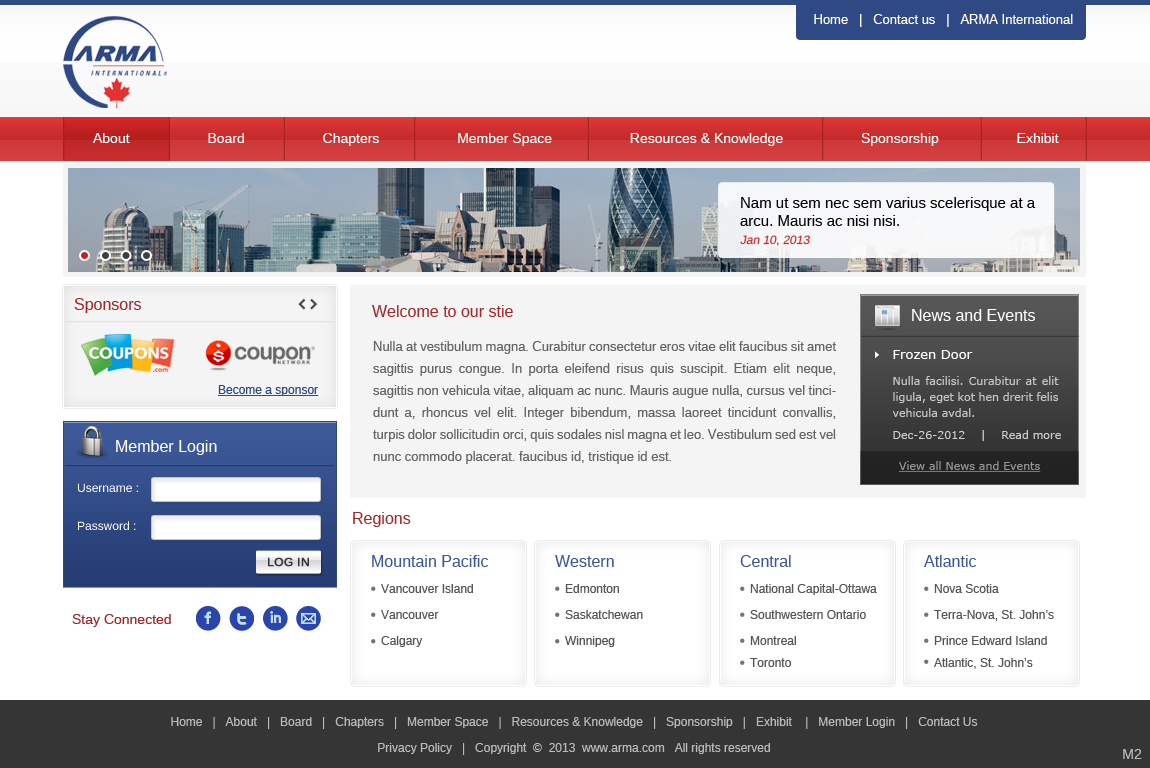Open the Sponsorship menu
The width and height of the screenshot is (1150, 768).
(901, 139)
